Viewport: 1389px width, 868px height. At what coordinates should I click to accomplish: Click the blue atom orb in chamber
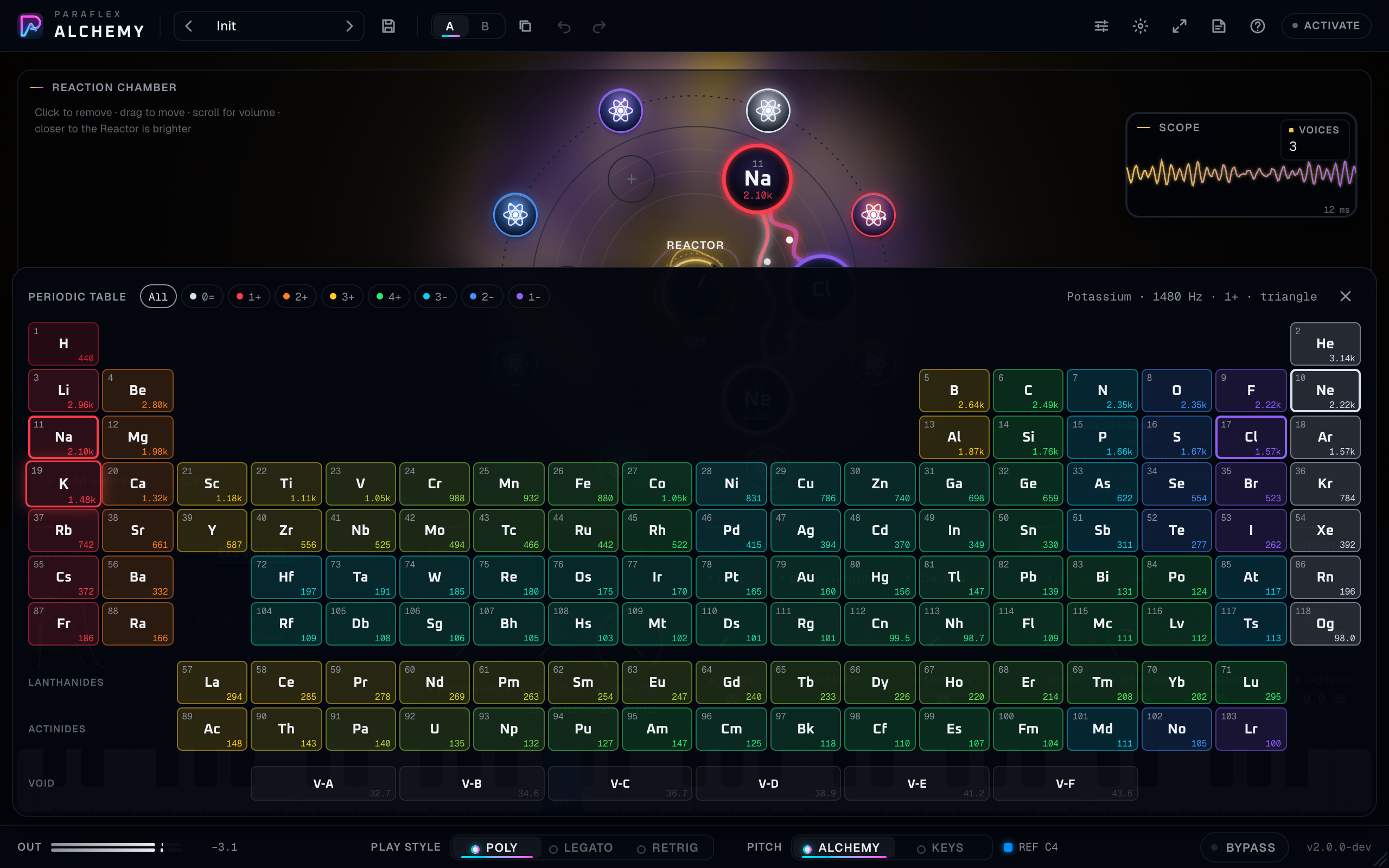515,215
